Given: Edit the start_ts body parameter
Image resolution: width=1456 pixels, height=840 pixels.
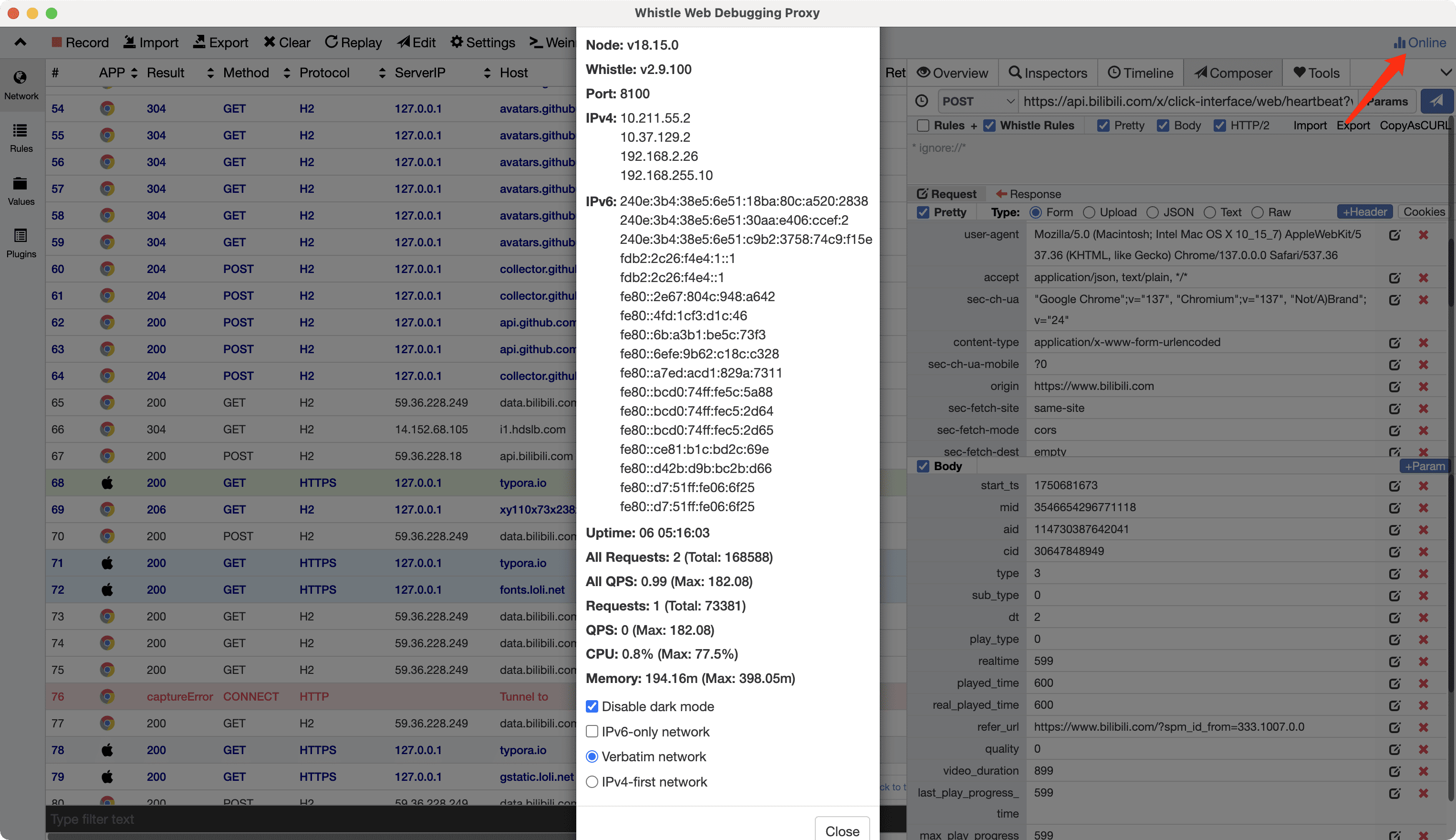Looking at the screenshot, I should click(x=1394, y=486).
